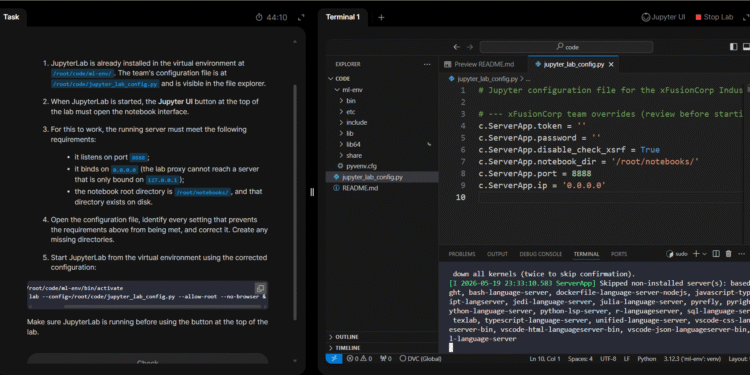Change encoding via UTF-8 status item

coord(608,359)
